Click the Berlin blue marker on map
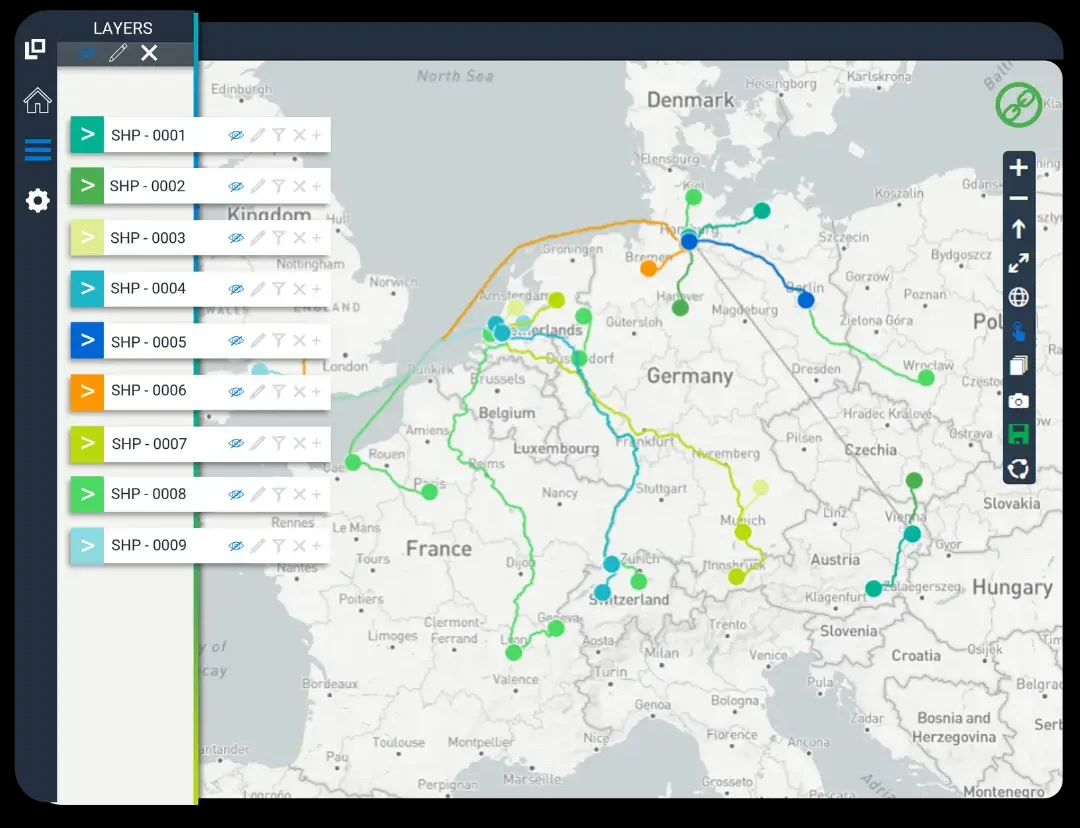 806,300
